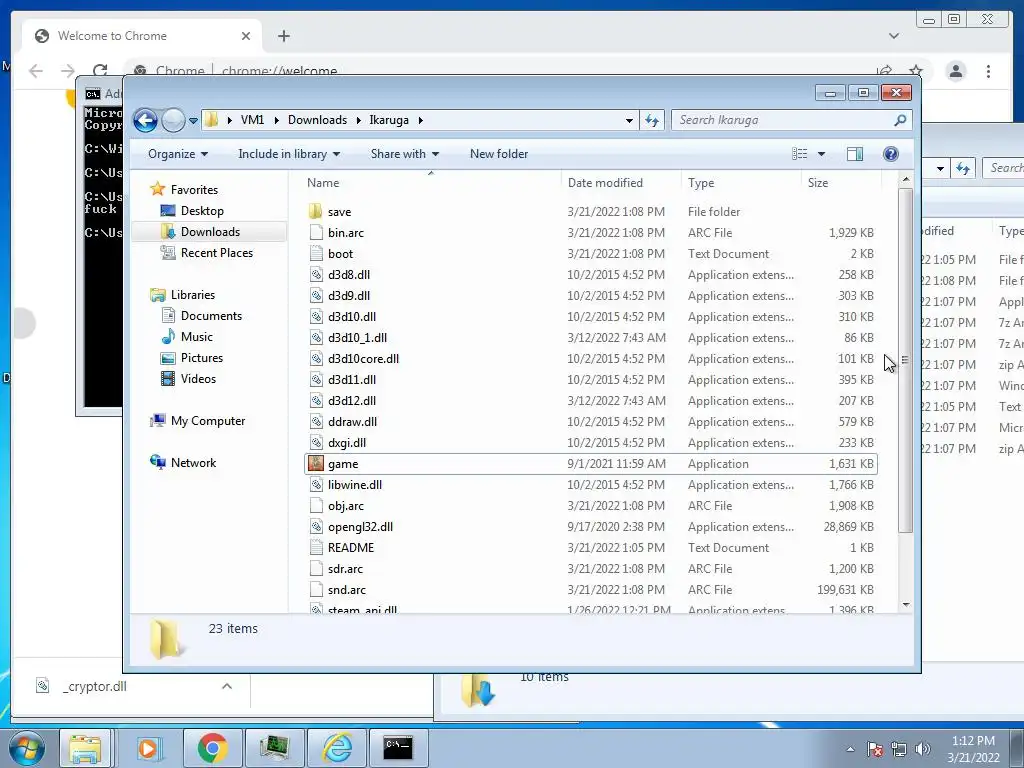Open the Windows Start menu orb
Screen dimensions: 1024x768
click(27, 748)
